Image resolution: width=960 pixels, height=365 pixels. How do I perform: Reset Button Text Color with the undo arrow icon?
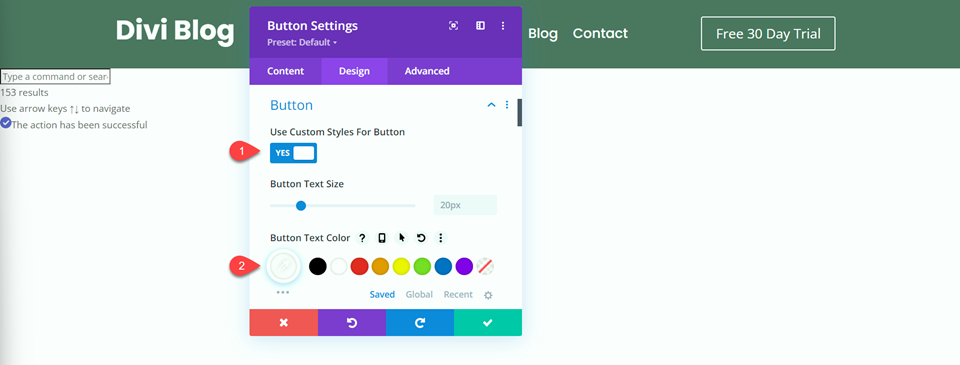(x=421, y=238)
